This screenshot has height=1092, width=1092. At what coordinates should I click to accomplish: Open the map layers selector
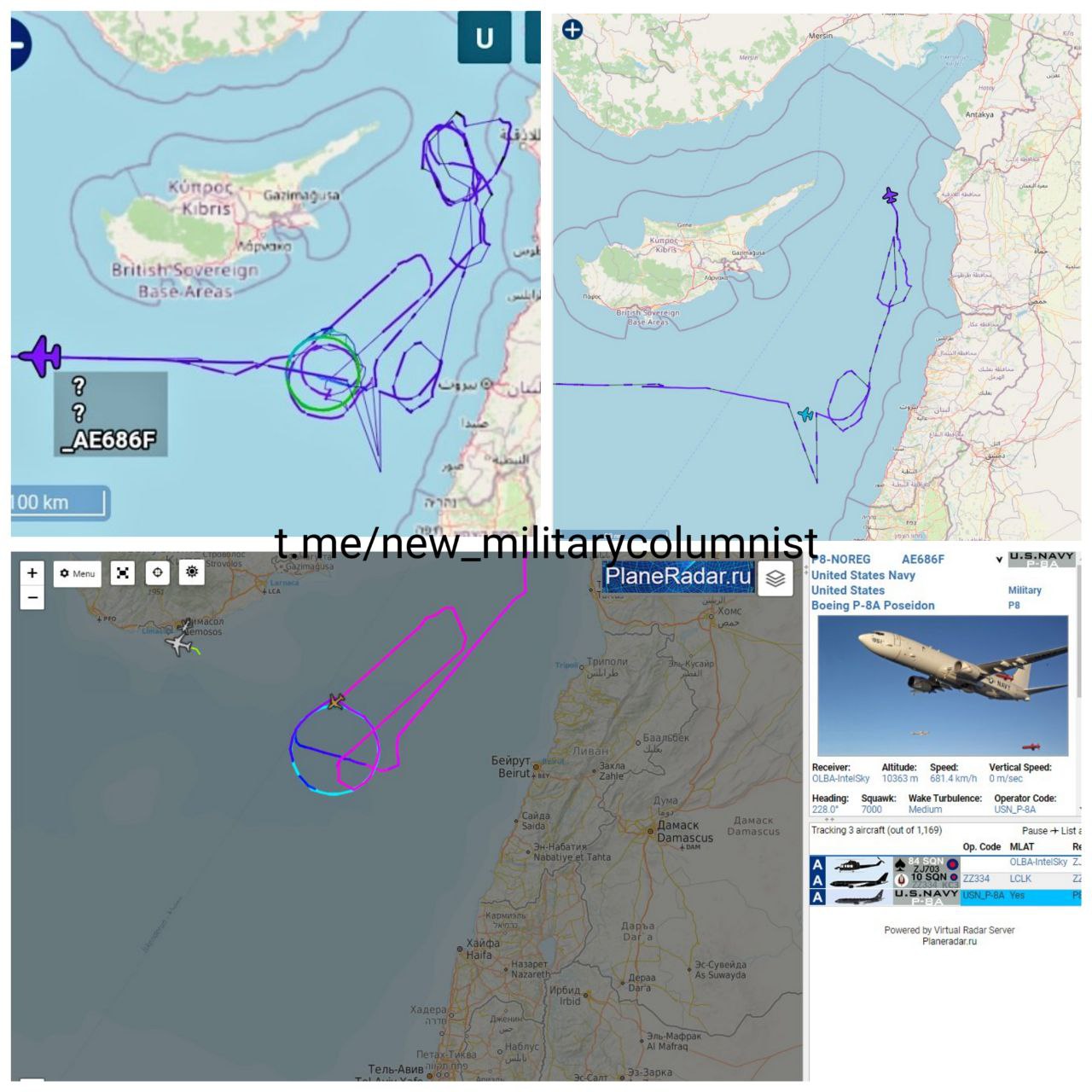tap(775, 578)
